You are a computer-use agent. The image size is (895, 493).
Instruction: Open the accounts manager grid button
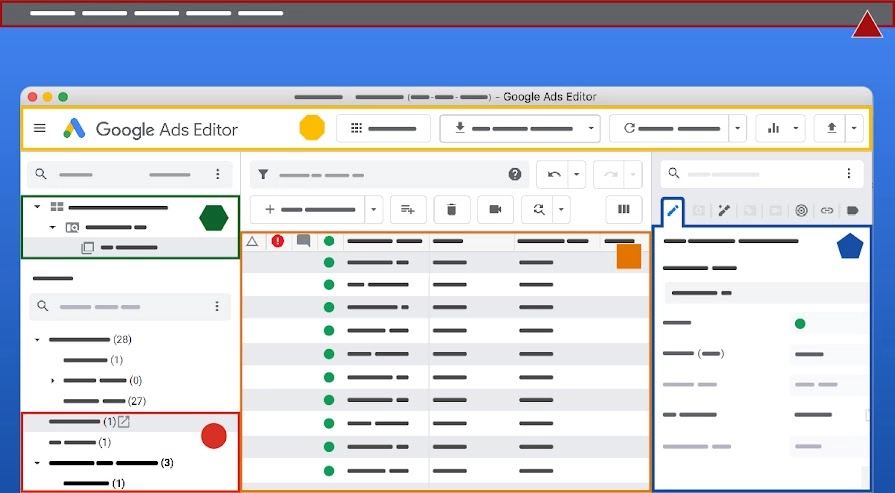tap(383, 128)
